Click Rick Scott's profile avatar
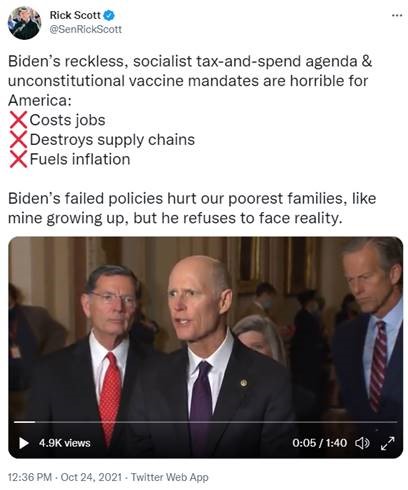 pyautogui.click(x=24, y=23)
